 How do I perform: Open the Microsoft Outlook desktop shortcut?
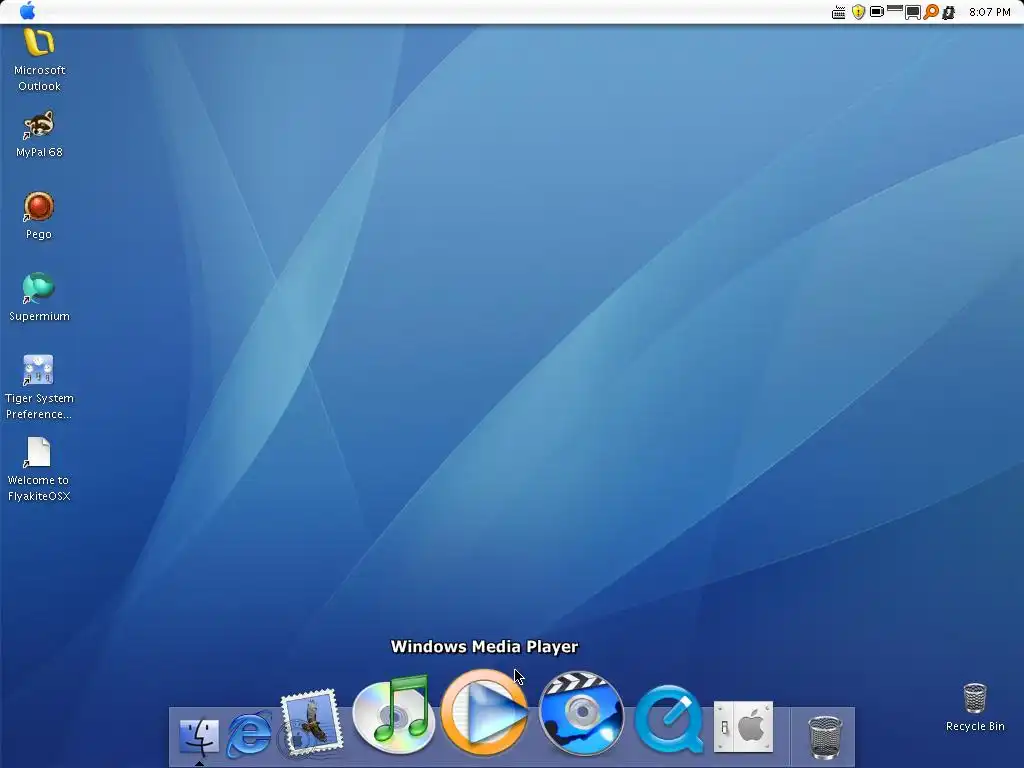(x=39, y=42)
